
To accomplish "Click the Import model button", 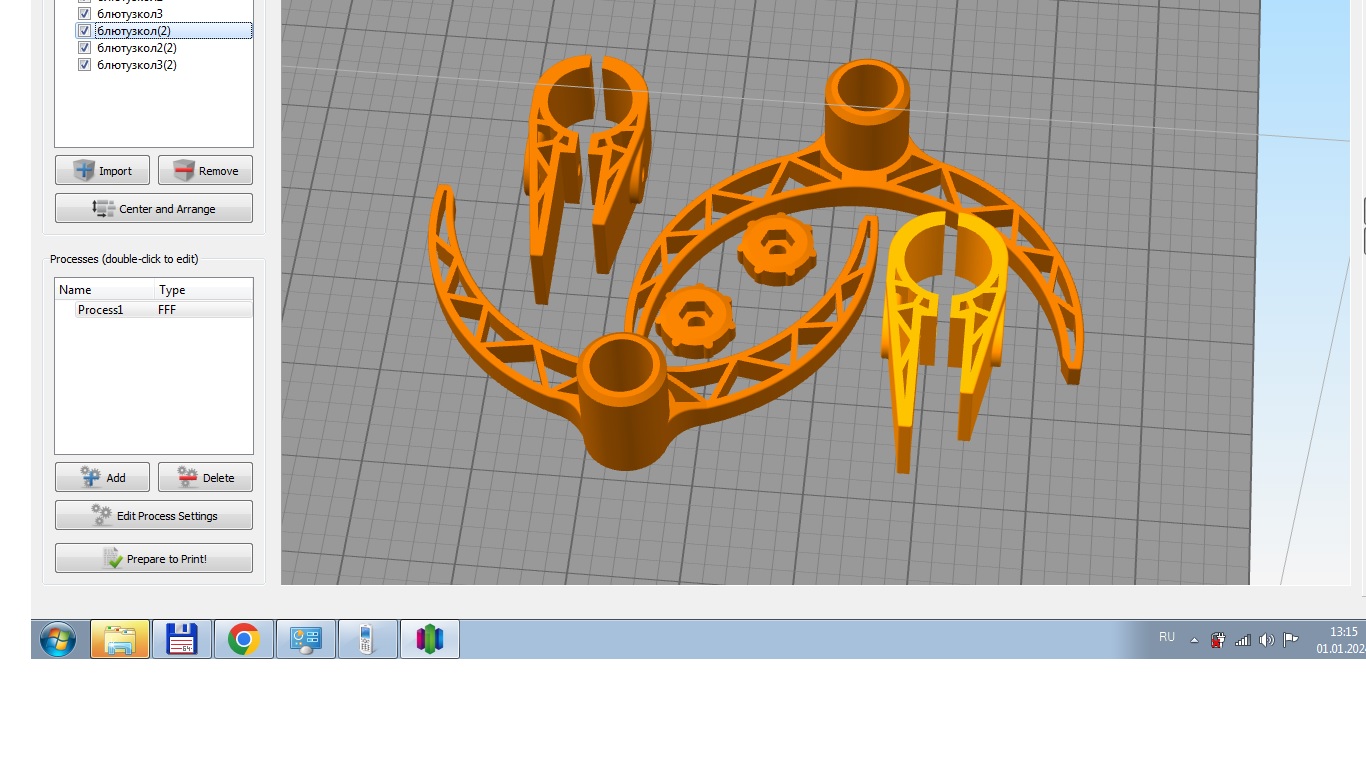I will tap(102, 170).
